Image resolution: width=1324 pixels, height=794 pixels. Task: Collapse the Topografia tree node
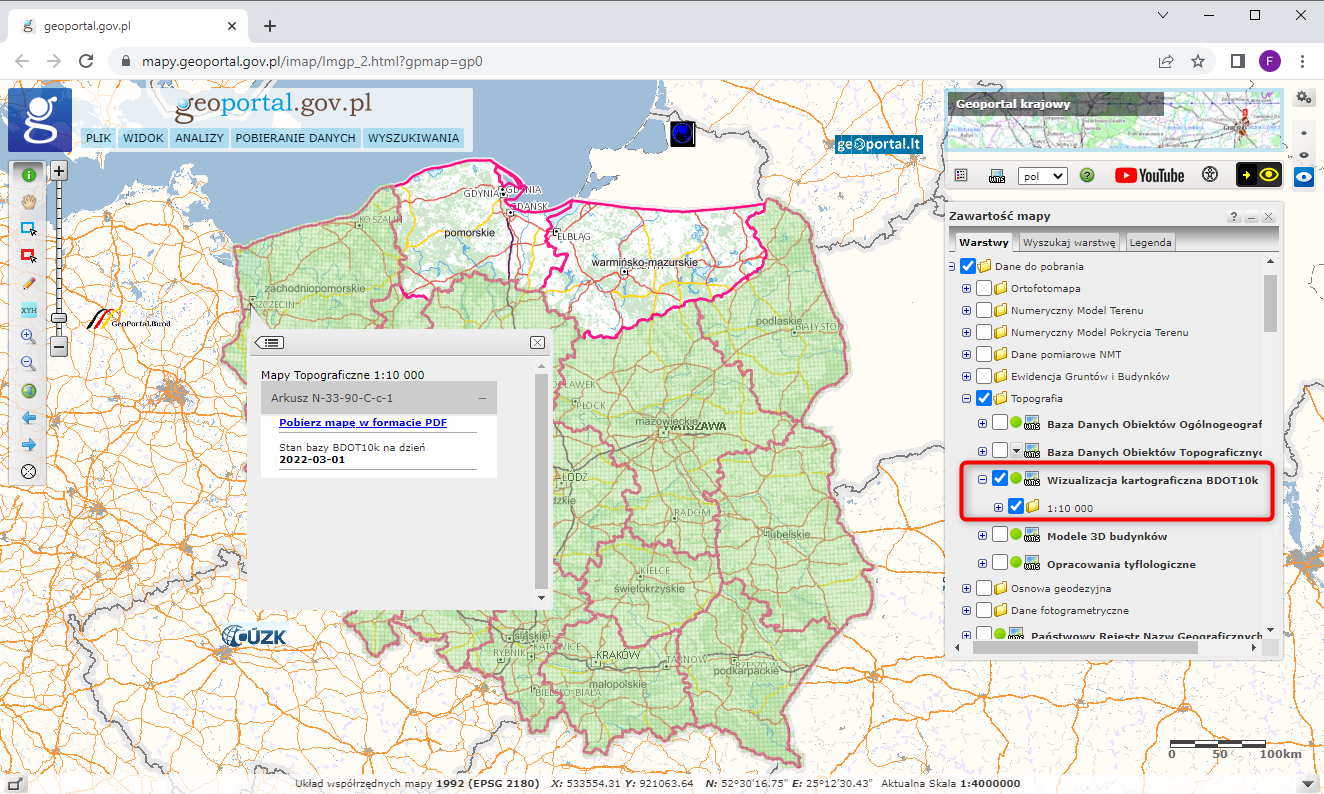pyautogui.click(x=964, y=398)
